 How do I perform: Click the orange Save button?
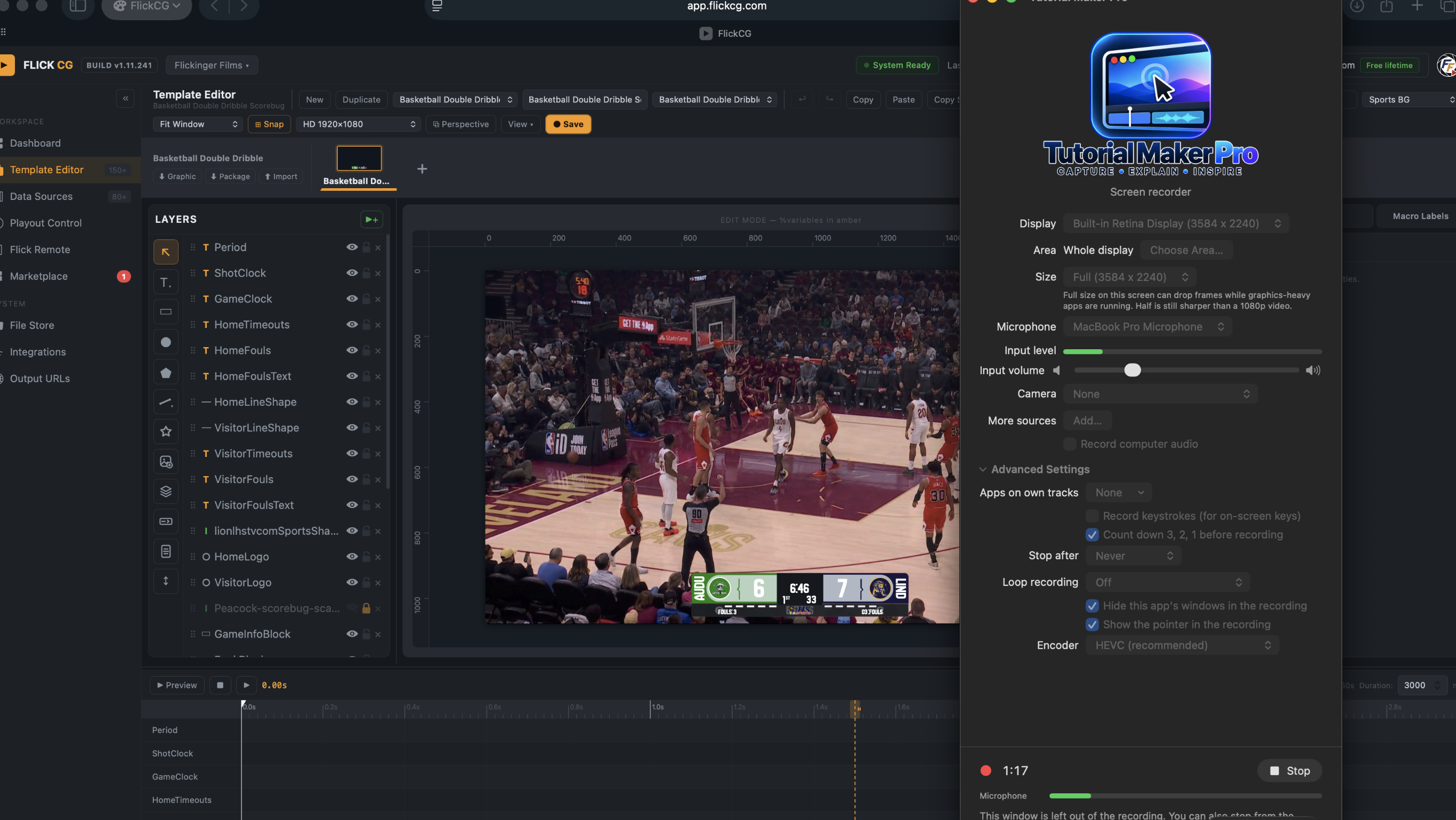pos(568,124)
